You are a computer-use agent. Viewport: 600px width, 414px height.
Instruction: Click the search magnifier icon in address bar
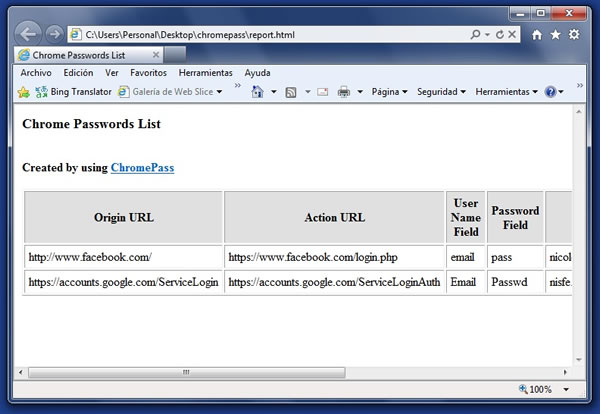(475, 34)
